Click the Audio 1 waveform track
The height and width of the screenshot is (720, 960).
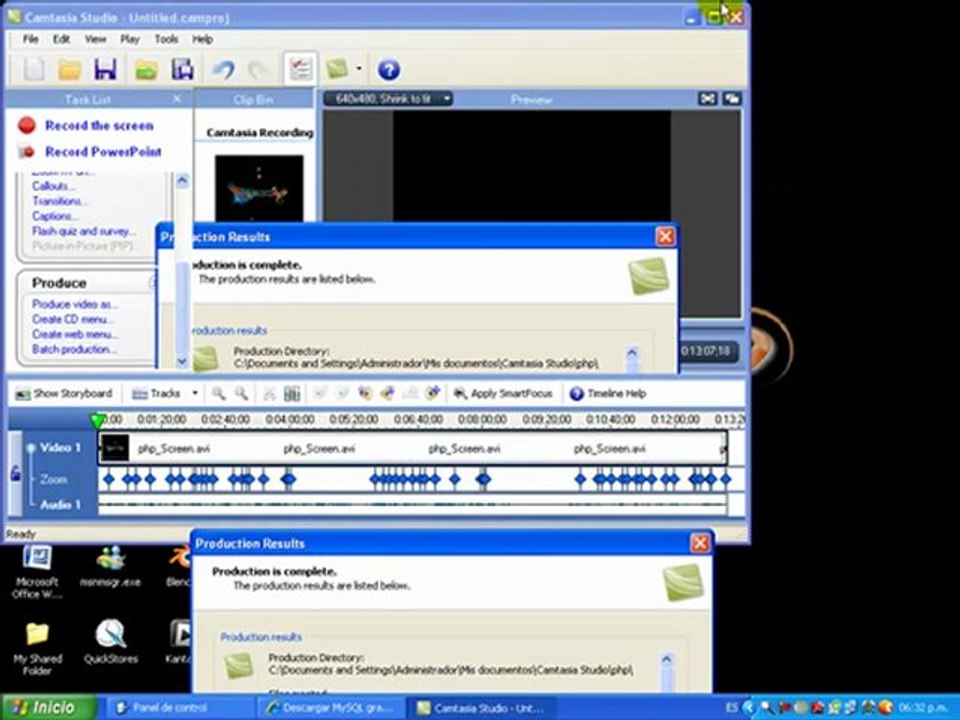pyautogui.click(x=412, y=505)
